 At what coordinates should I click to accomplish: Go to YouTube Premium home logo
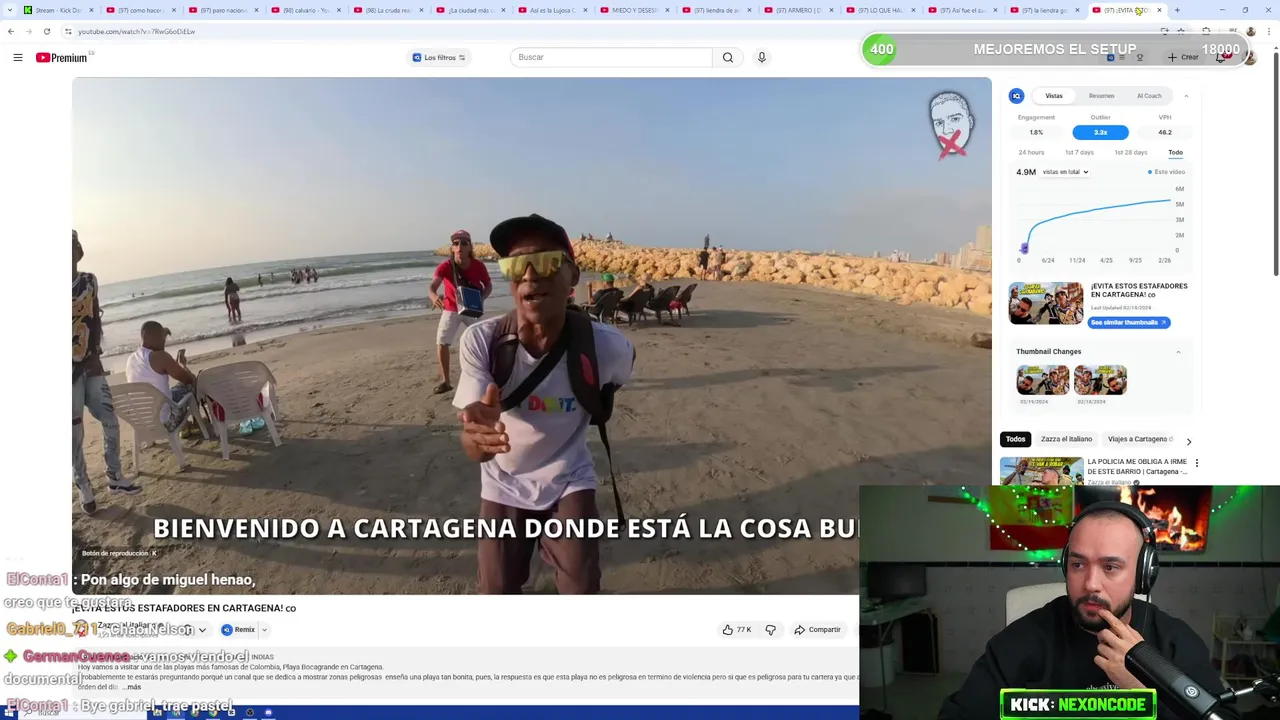[62, 57]
